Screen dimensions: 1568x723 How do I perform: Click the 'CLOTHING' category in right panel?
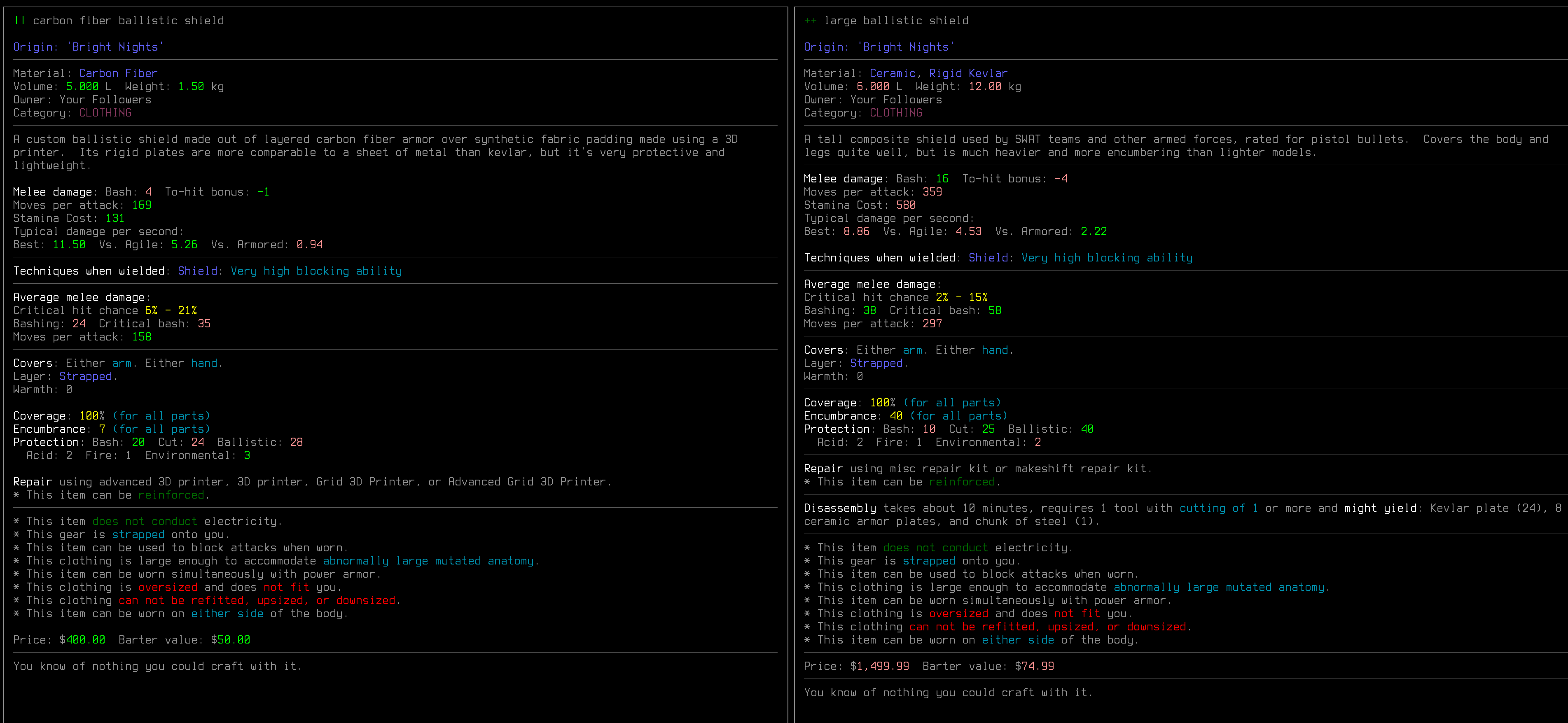tap(896, 112)
